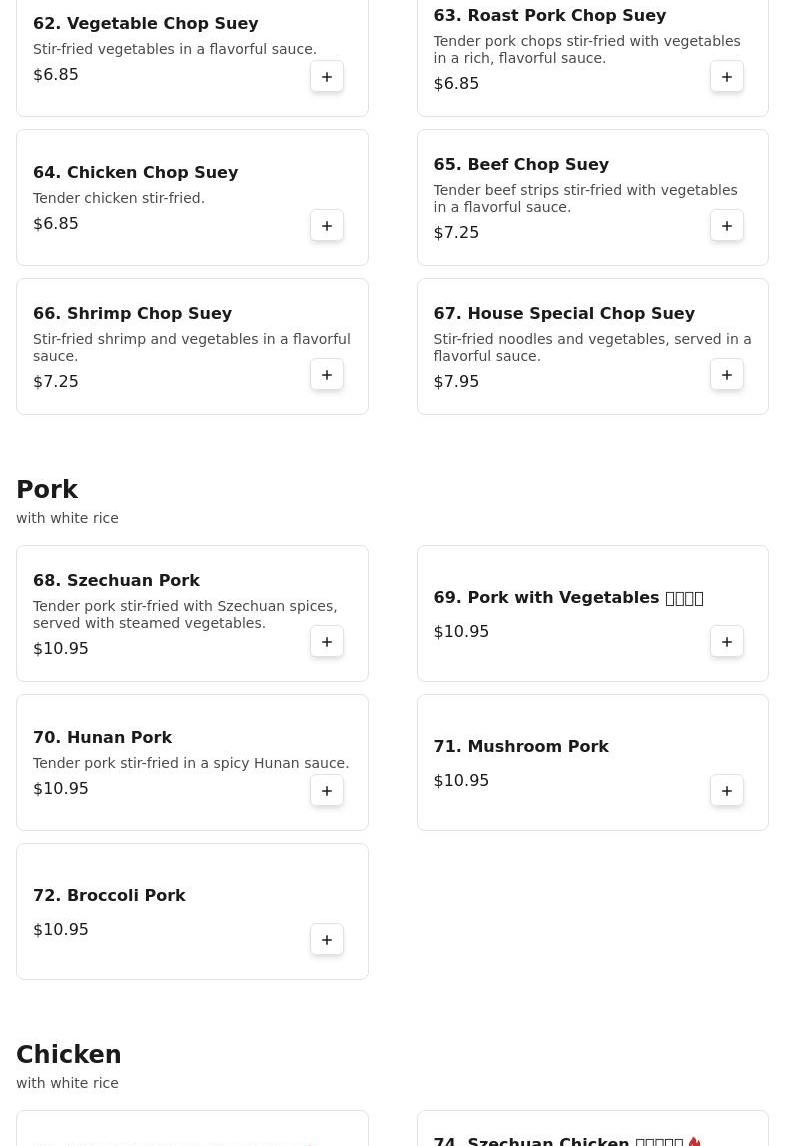
Task: Select the Chicken section heading
Action: (69, 1054)
